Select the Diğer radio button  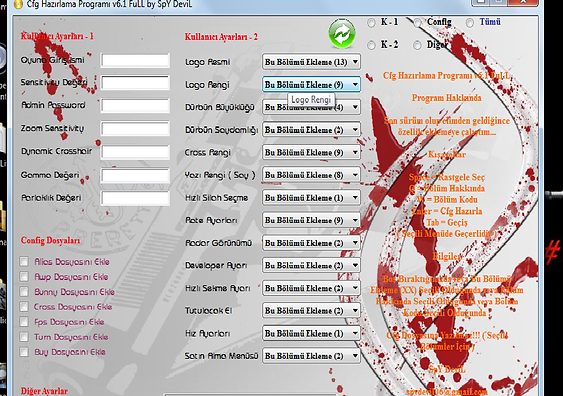click(x=417, y=45)
